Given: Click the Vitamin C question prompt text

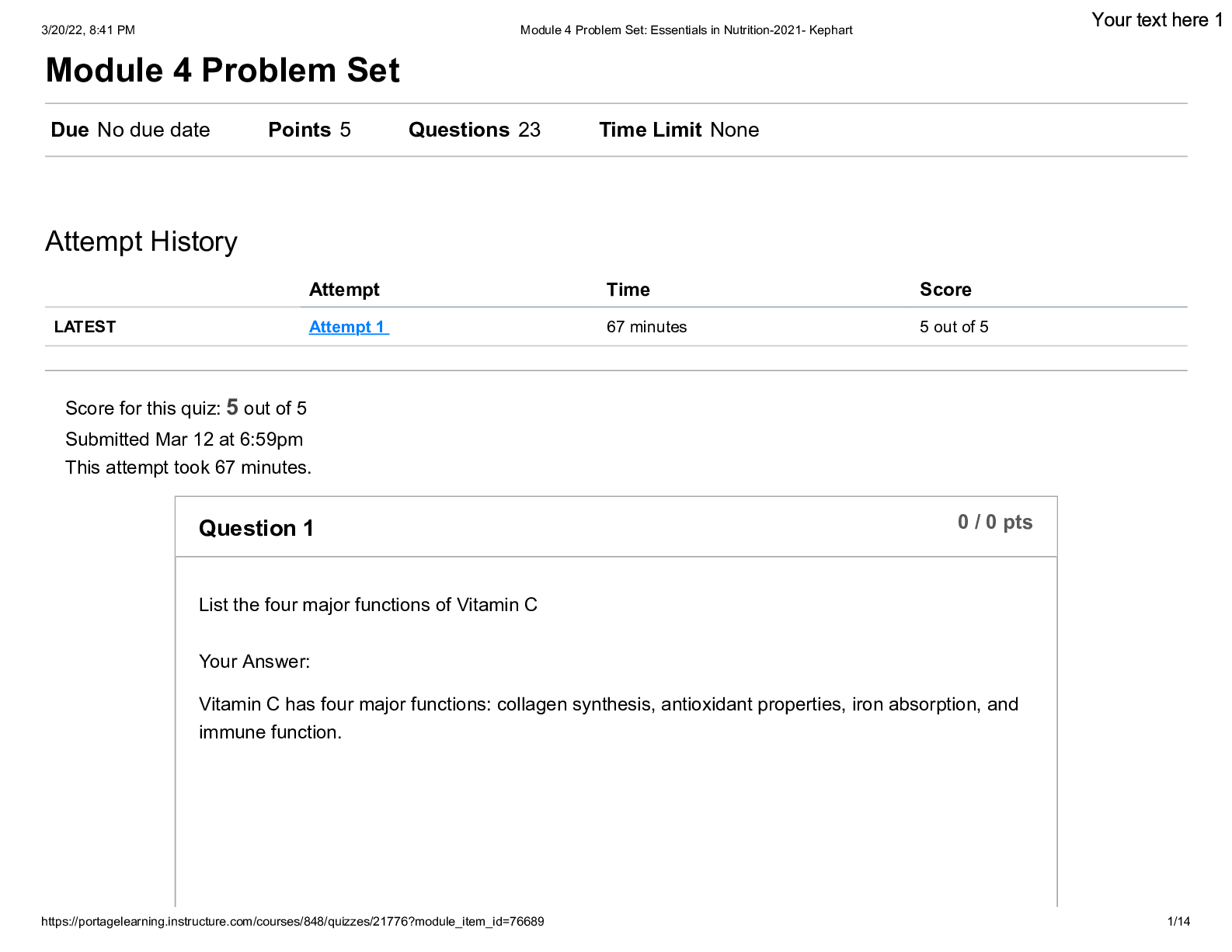Looking at the screenshot, I should pyautogui.click(x=367, y=605).
